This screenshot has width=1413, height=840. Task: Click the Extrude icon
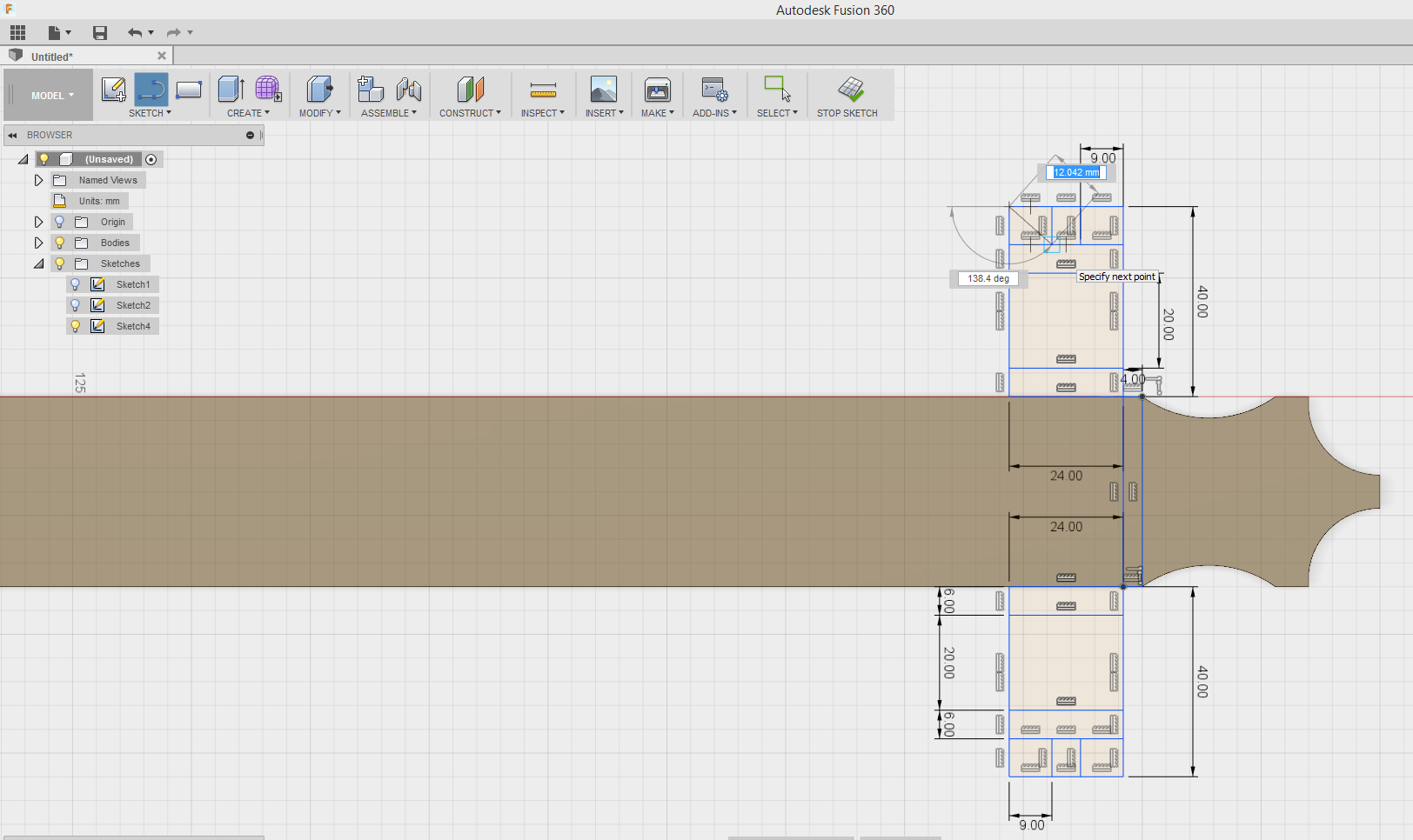tap(231, 89)
